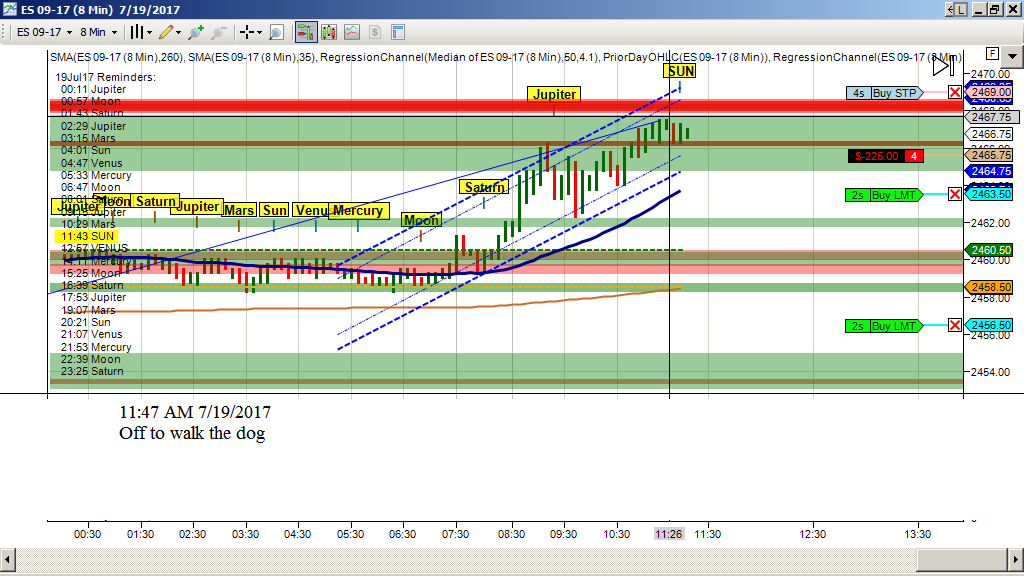This screenshot has height=576, width=1024.
Task: Cancel the 4s Buy STP order via X
Action: [x=955, y=93]
